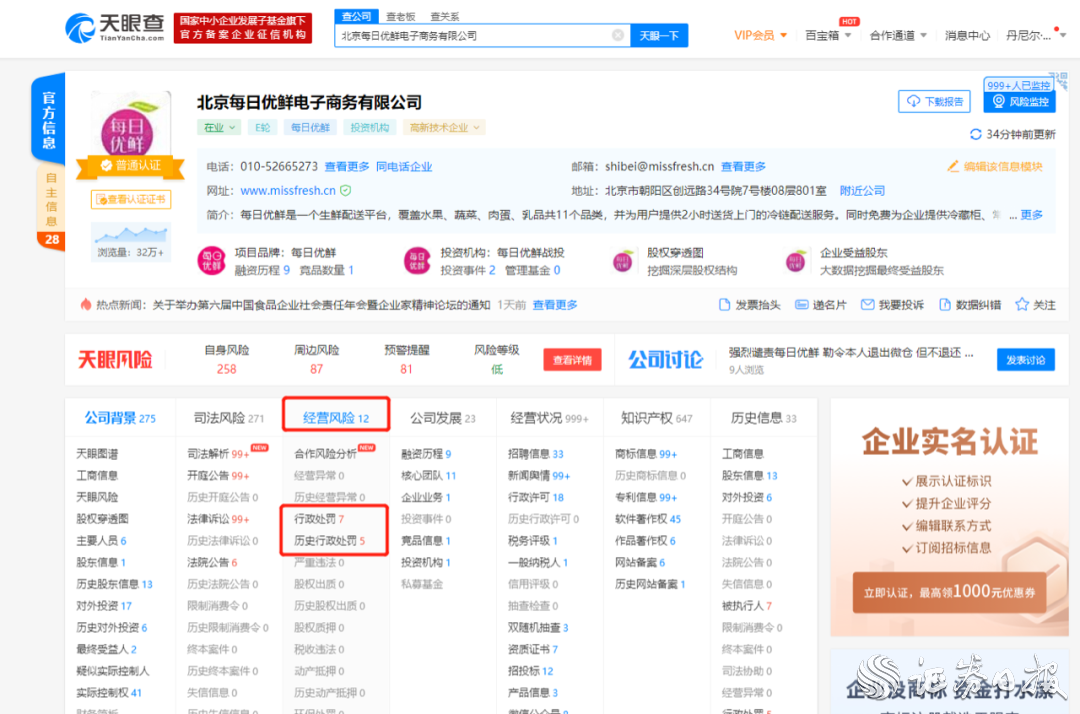Click the clear icon in search box
The width and height of the screenshot is (1080, 714).
tap(618, 36)
